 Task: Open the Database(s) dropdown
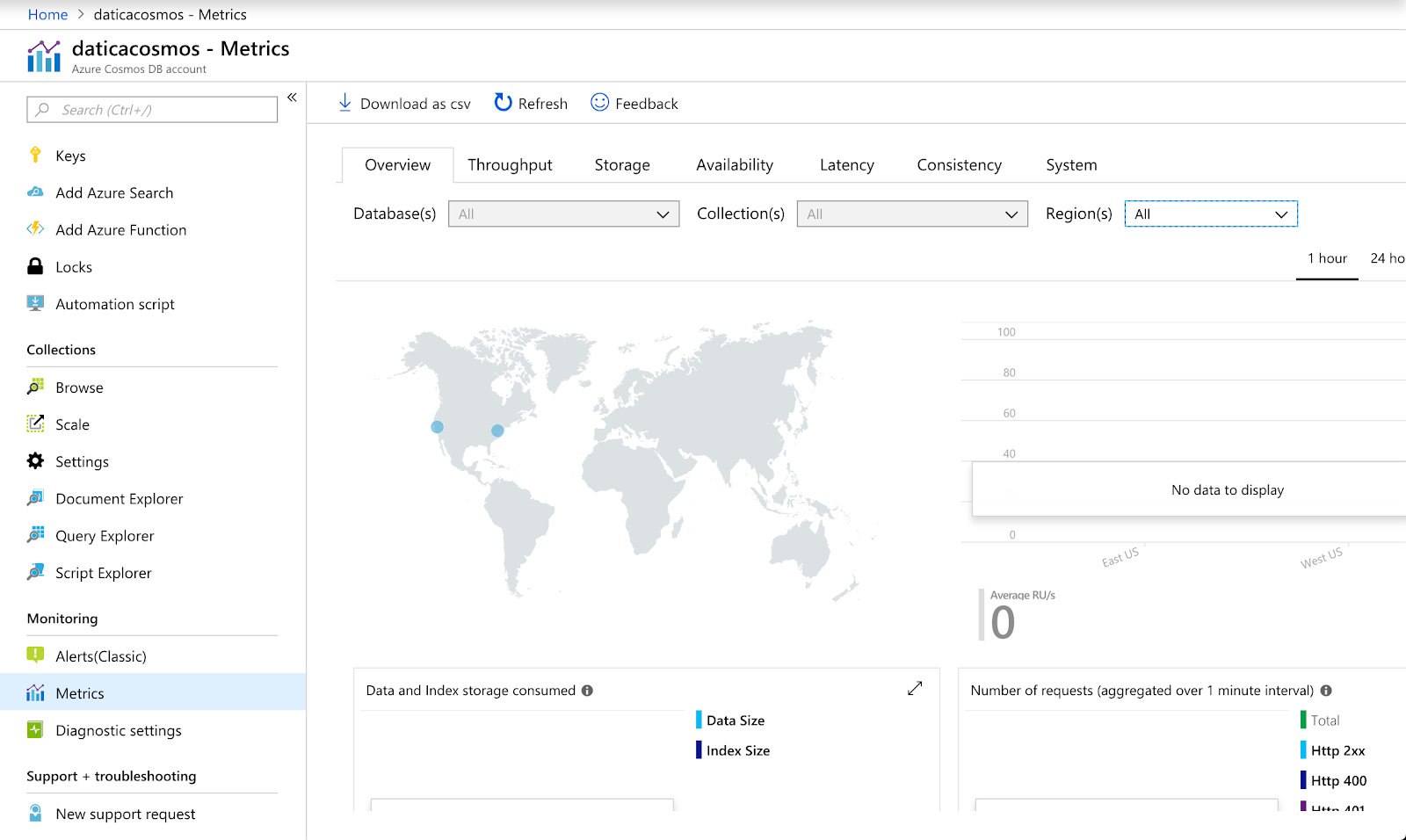(563, 214)
